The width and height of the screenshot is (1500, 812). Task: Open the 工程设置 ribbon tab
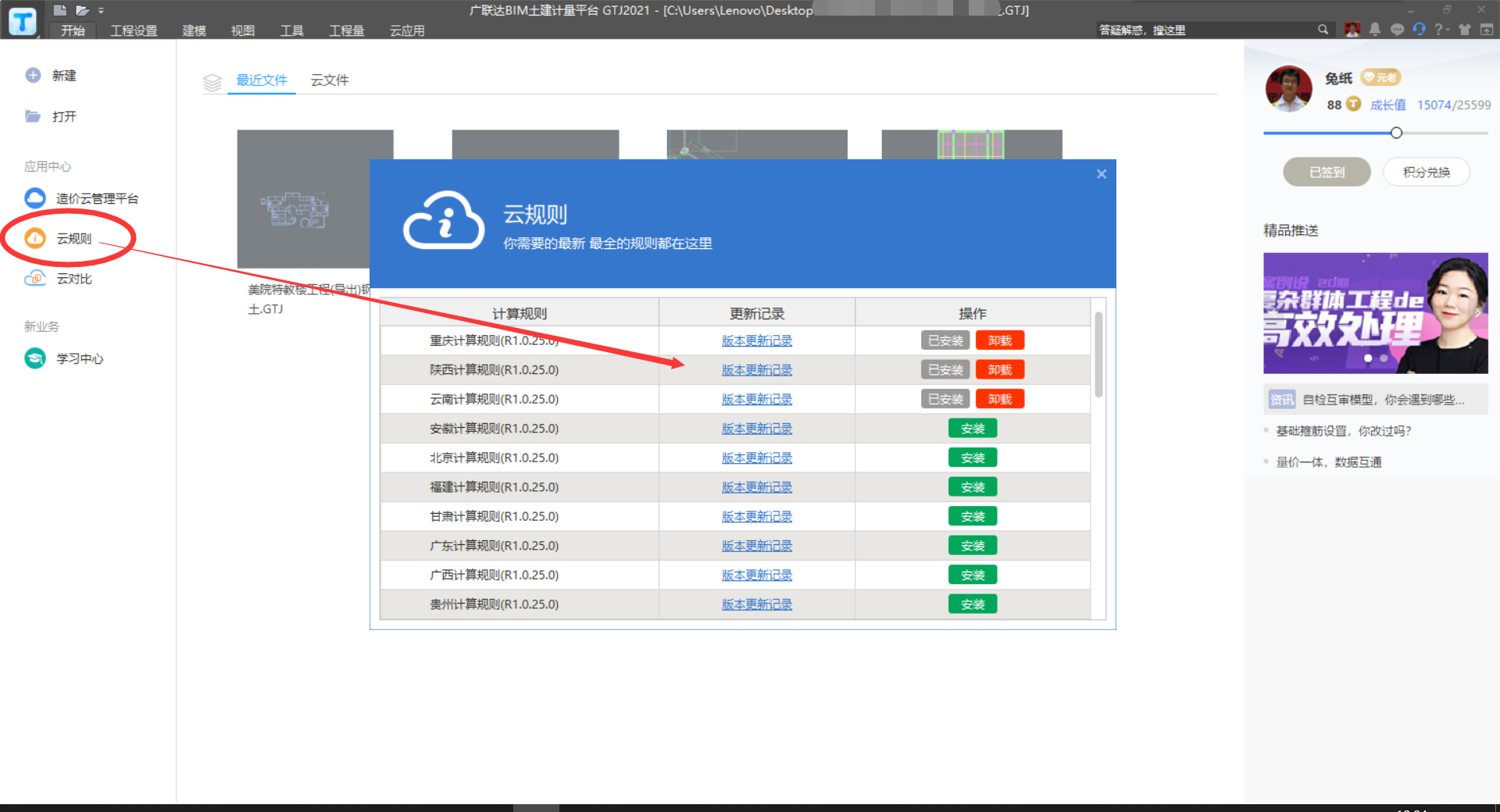pos(134,30)
